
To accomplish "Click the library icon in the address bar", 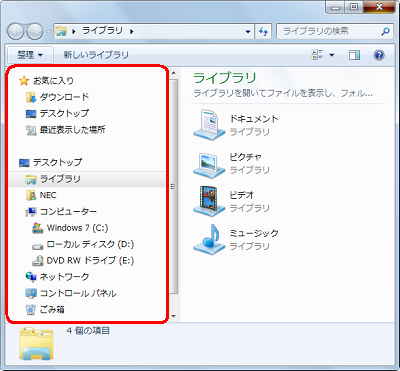I will pyautogui.click(x=61, y=31).
